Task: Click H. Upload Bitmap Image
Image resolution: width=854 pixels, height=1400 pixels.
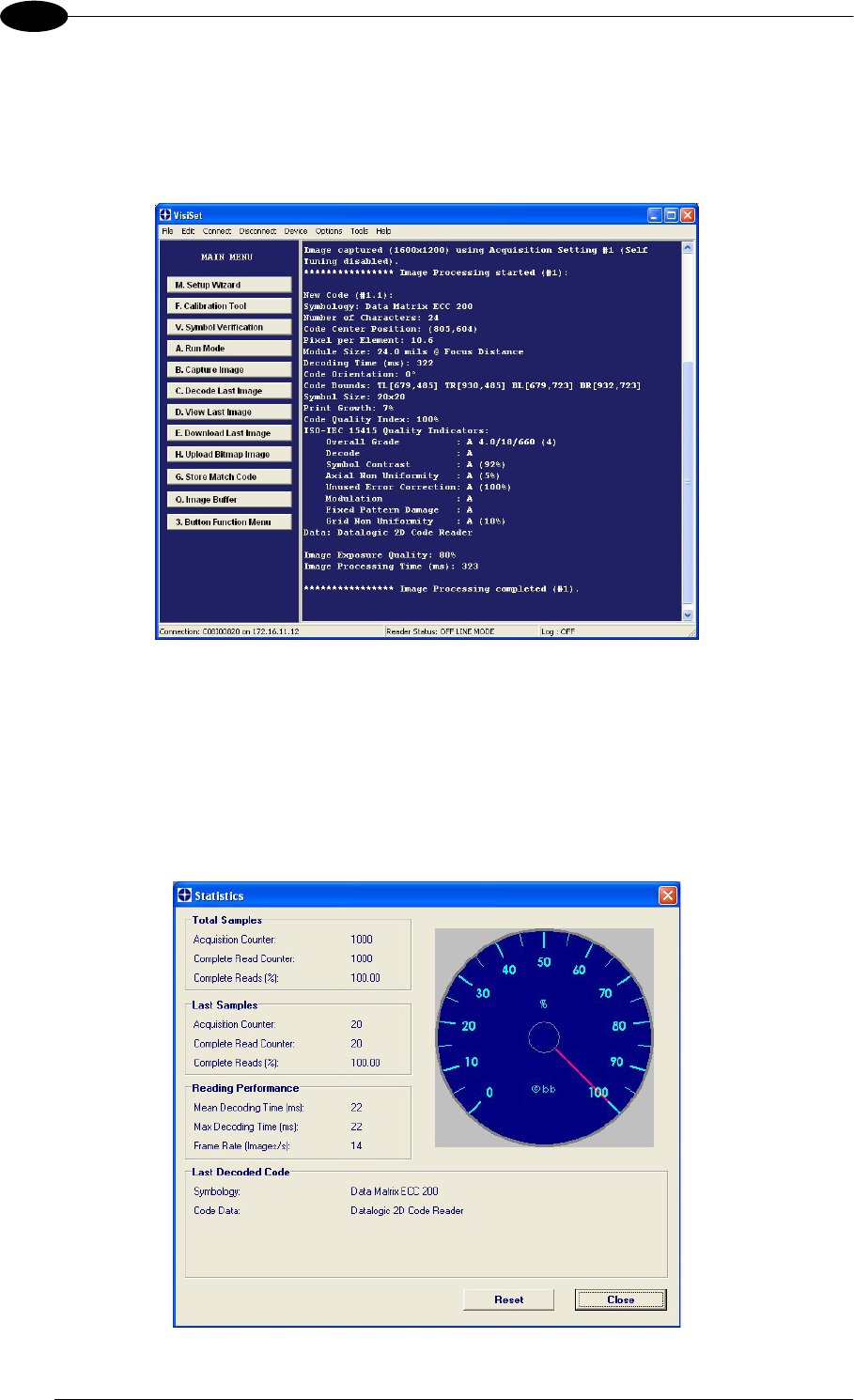Action: tap(229, 455)
